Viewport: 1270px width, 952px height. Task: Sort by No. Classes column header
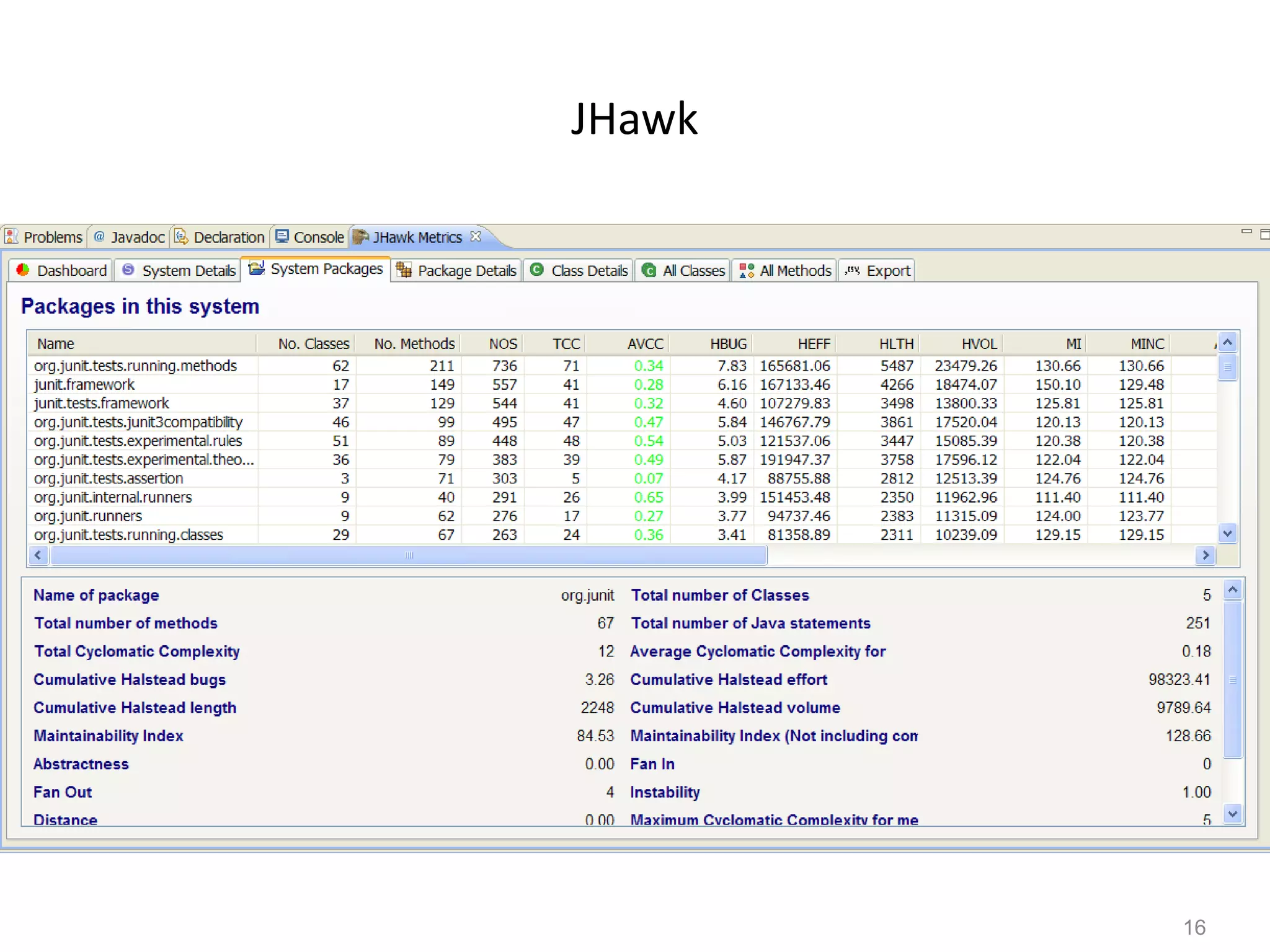306,343
